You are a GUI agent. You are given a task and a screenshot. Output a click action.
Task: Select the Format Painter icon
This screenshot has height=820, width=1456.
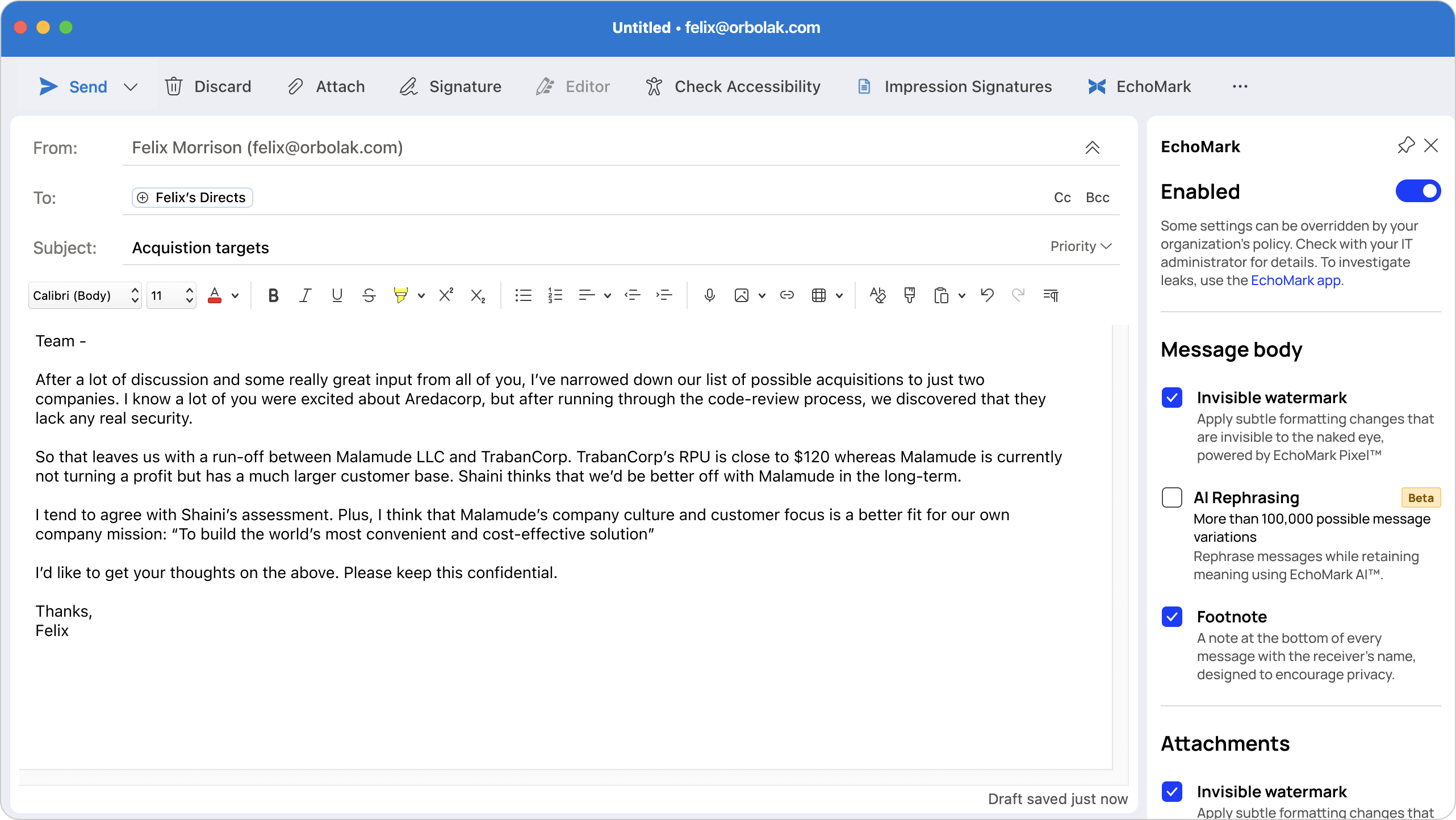(x=909, y=295)
